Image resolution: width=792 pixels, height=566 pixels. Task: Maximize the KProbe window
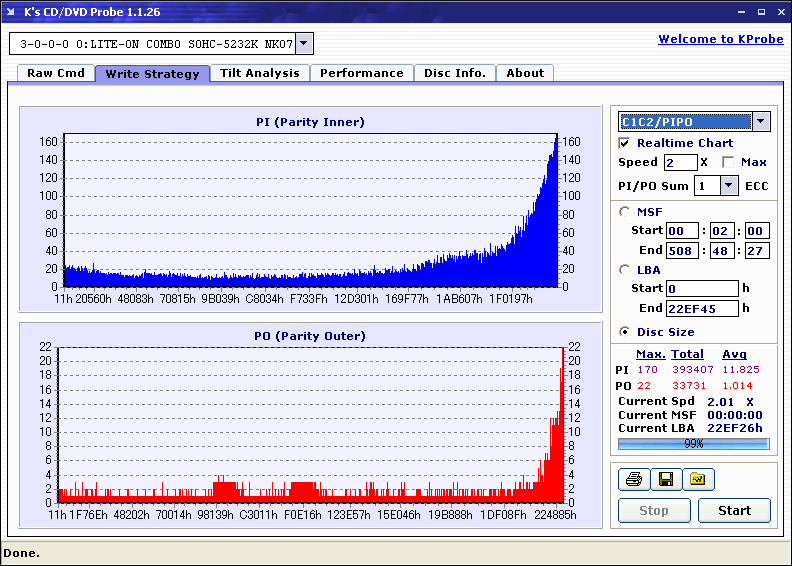coord(761,12)
